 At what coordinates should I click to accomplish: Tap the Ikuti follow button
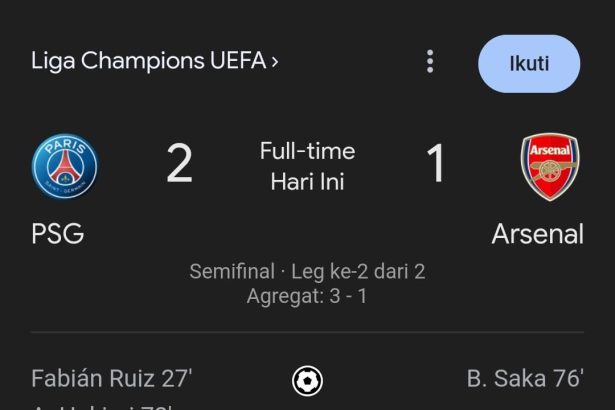pyautogui.click(x=529, y=64)
